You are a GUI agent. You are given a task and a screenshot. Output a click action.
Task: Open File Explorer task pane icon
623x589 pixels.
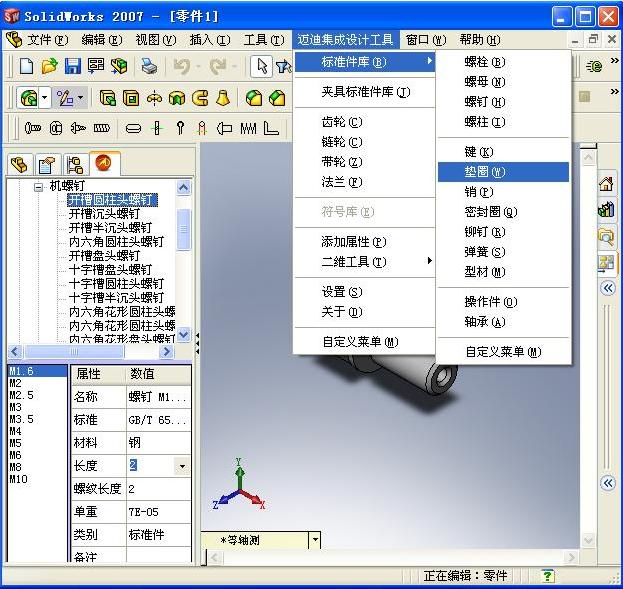click(606, 236)
